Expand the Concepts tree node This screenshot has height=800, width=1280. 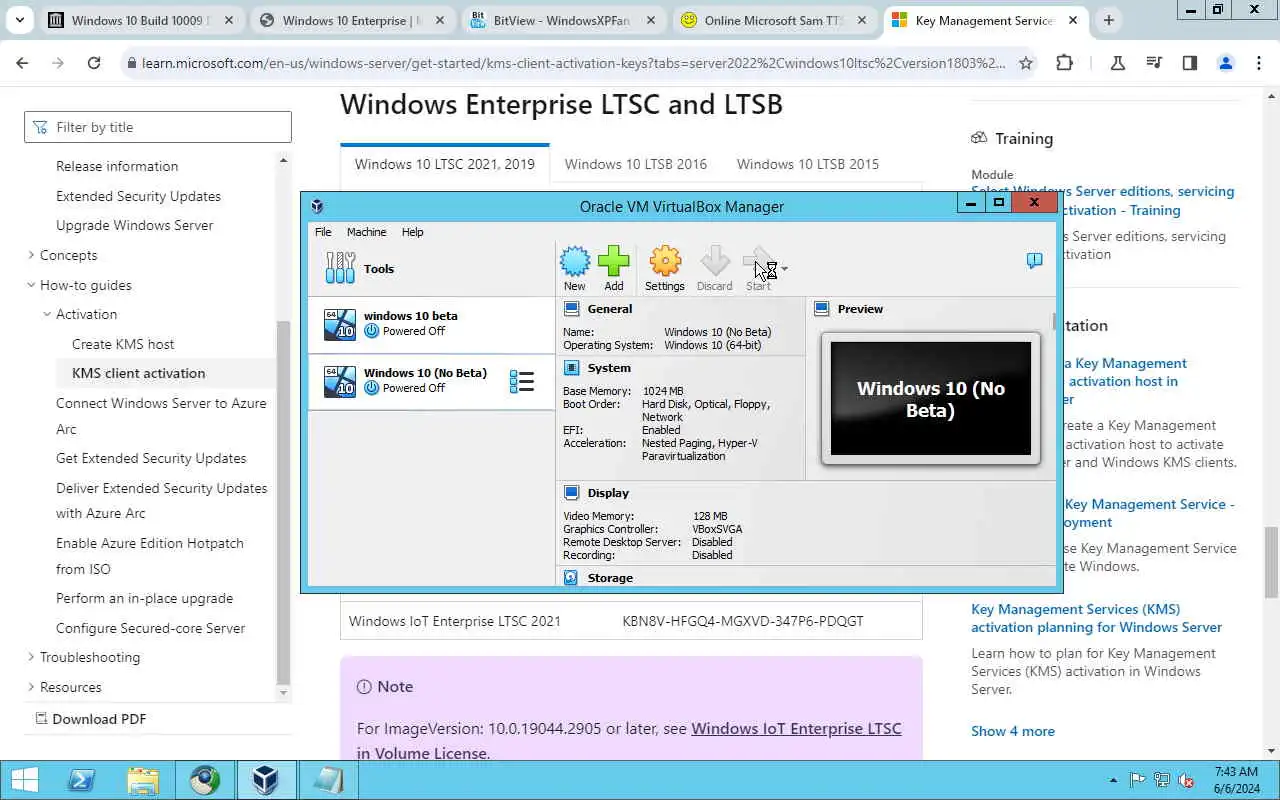(x=31, y=255)
